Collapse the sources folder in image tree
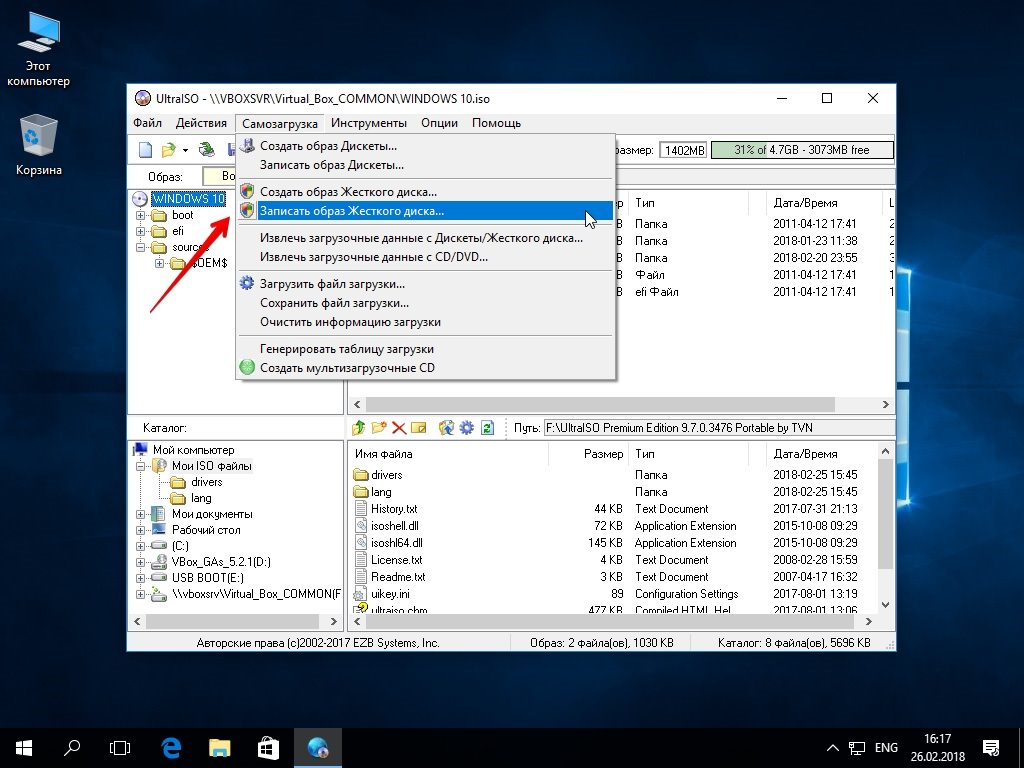1024x768 pixels. click(140, 248)
